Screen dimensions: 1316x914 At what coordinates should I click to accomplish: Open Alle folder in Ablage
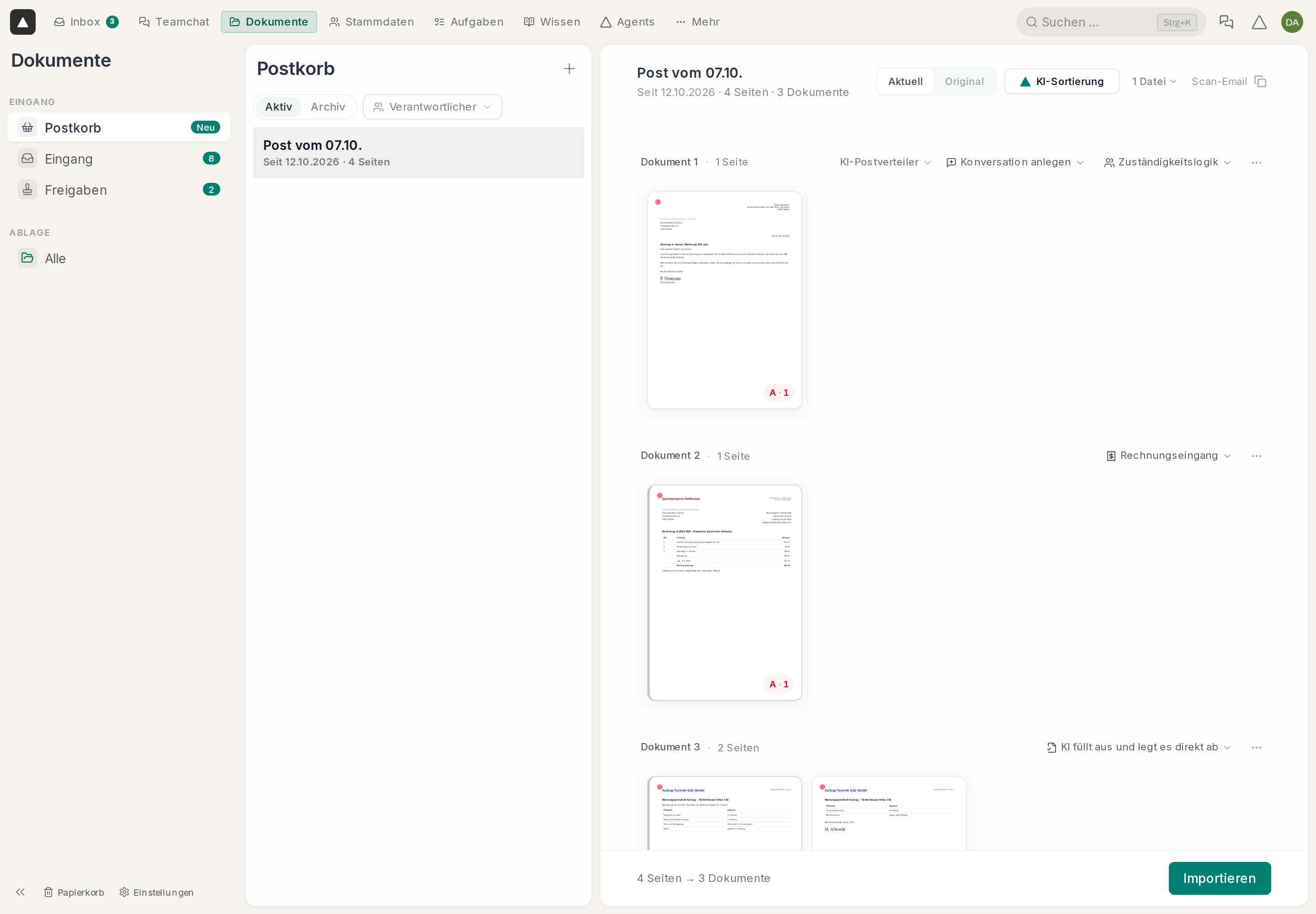118,258
